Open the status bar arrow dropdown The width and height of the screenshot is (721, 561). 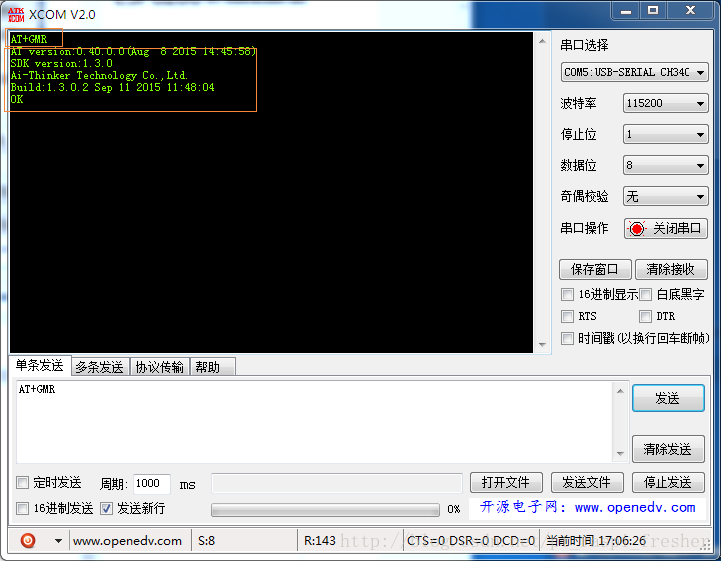coord(58,541)
